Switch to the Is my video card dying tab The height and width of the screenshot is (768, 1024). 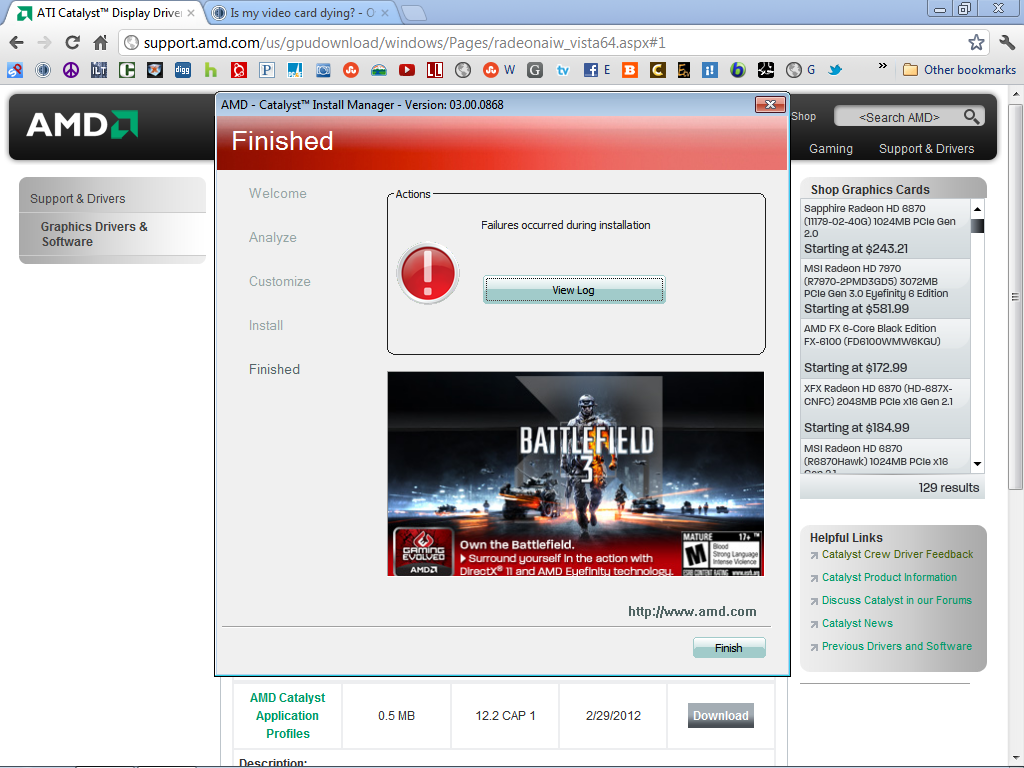[301, 13]
